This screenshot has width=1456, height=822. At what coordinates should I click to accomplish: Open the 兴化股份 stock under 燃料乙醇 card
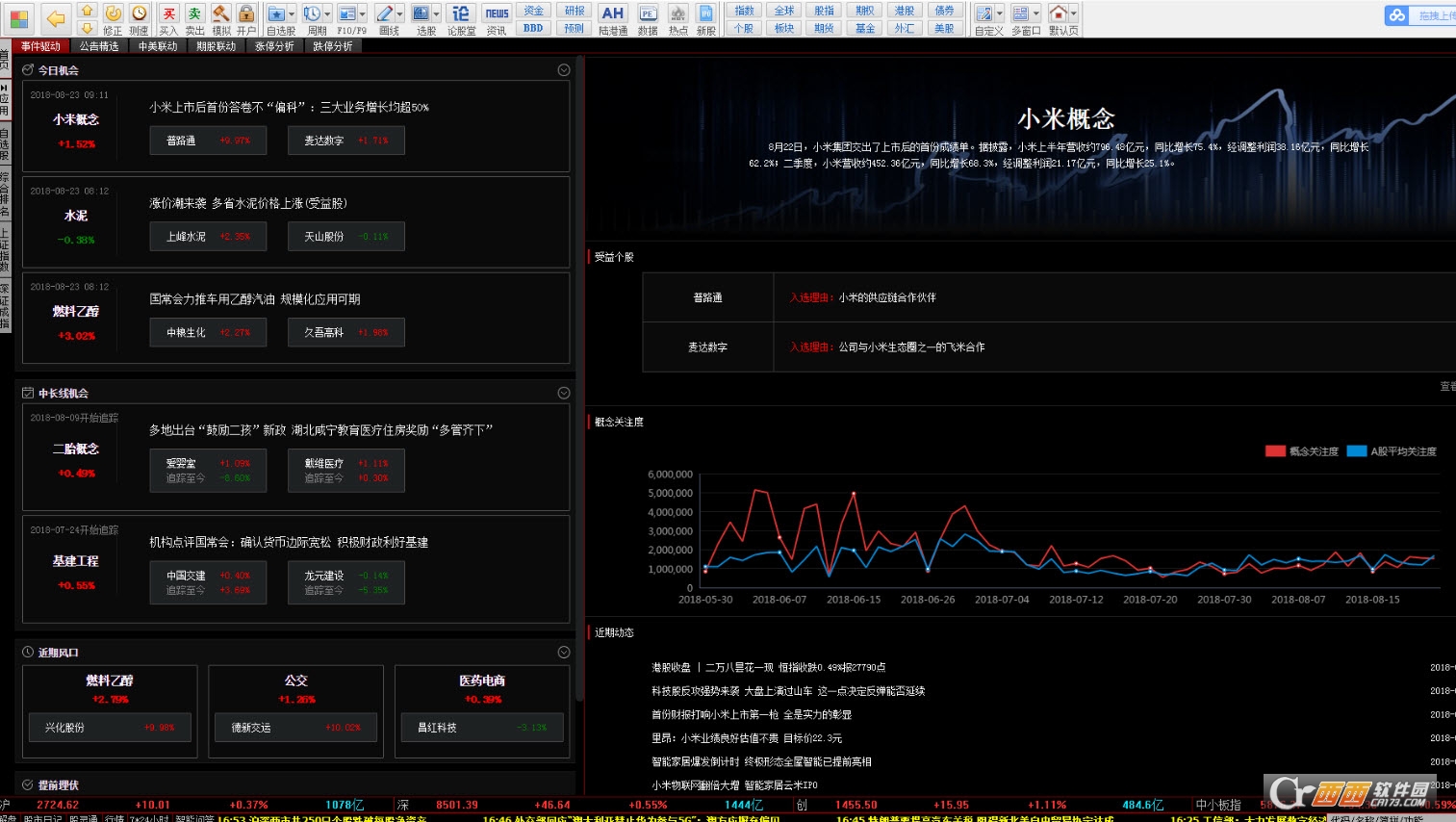click(x=110, y=728)
